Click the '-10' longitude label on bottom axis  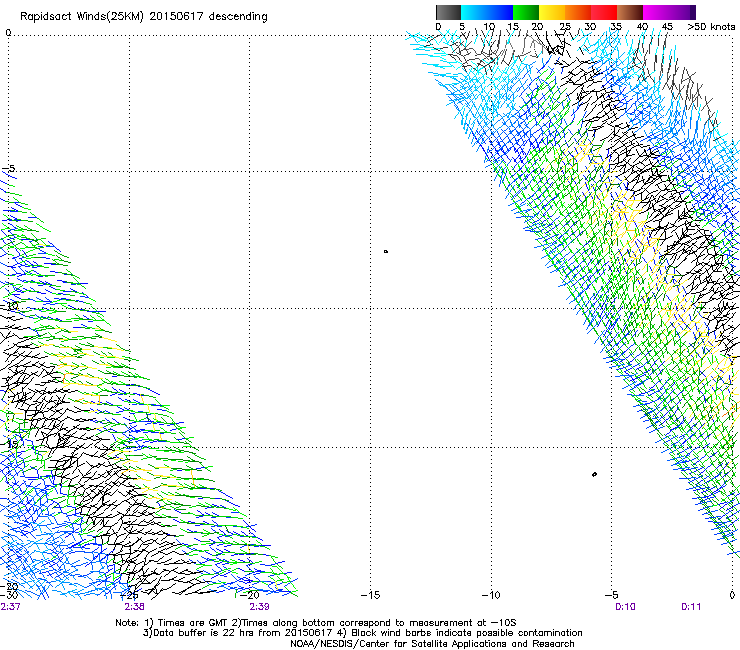(x=491, y=595)
